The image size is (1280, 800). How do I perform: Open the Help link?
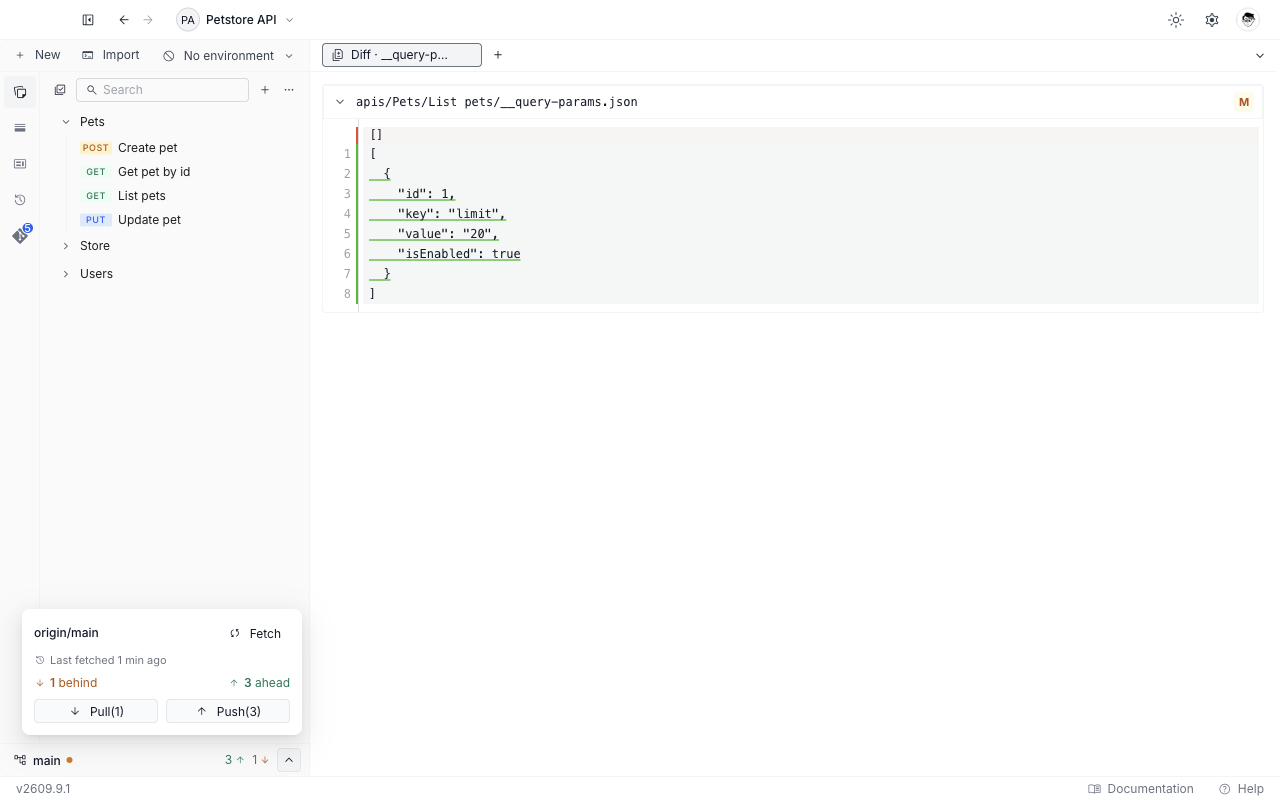click(x=1241, y=789)
